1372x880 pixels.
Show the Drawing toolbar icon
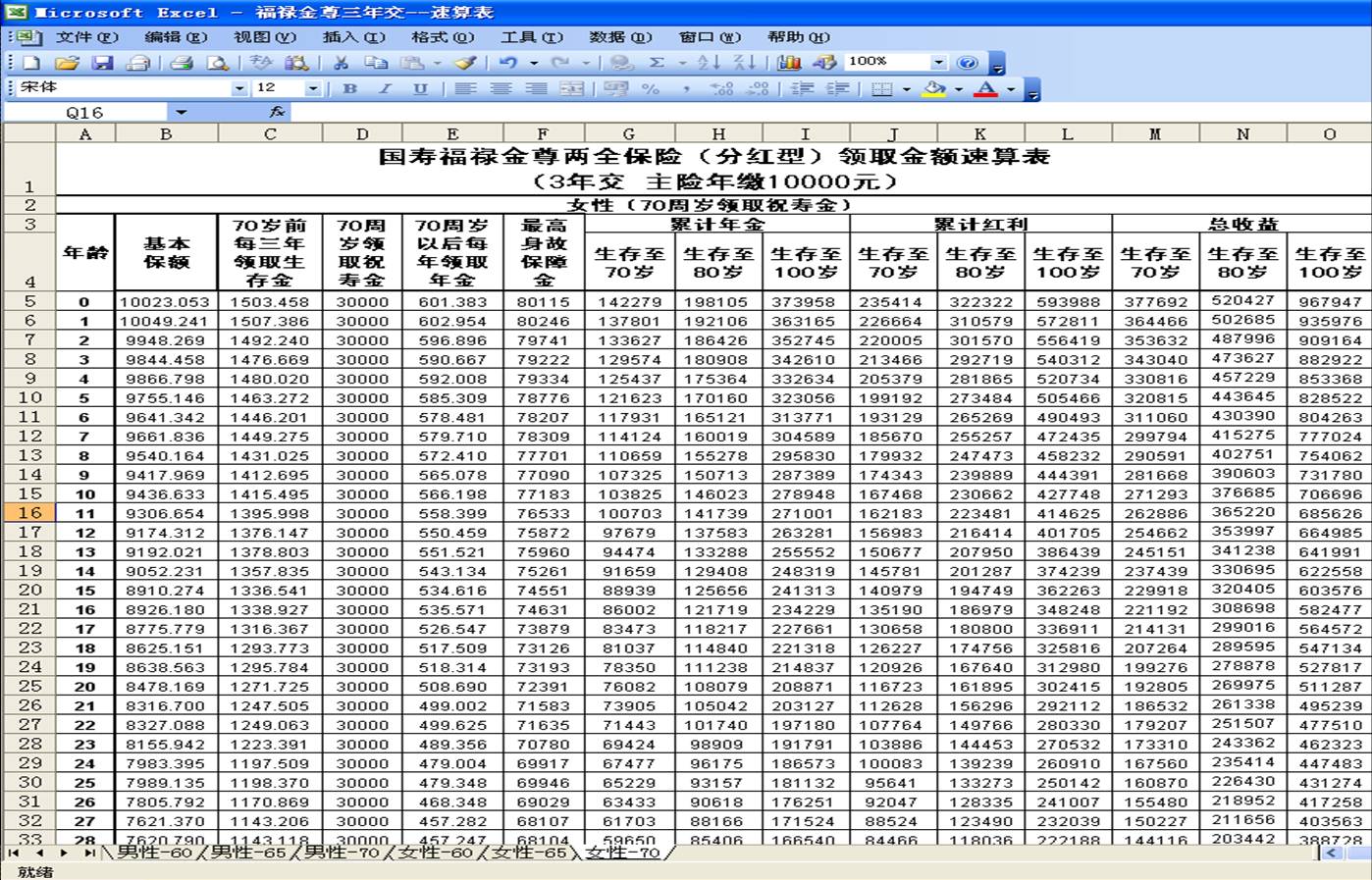[x=824, y=63]
